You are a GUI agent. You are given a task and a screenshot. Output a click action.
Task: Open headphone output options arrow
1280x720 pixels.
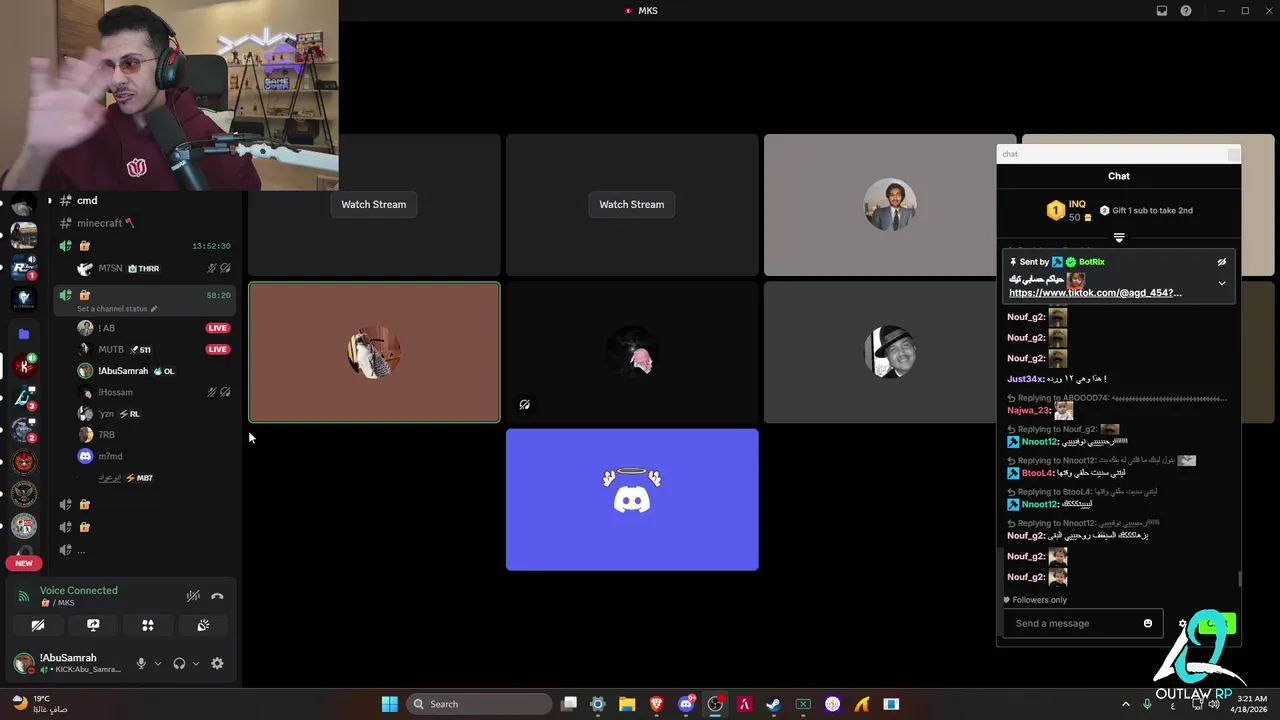tap(196, 663)
